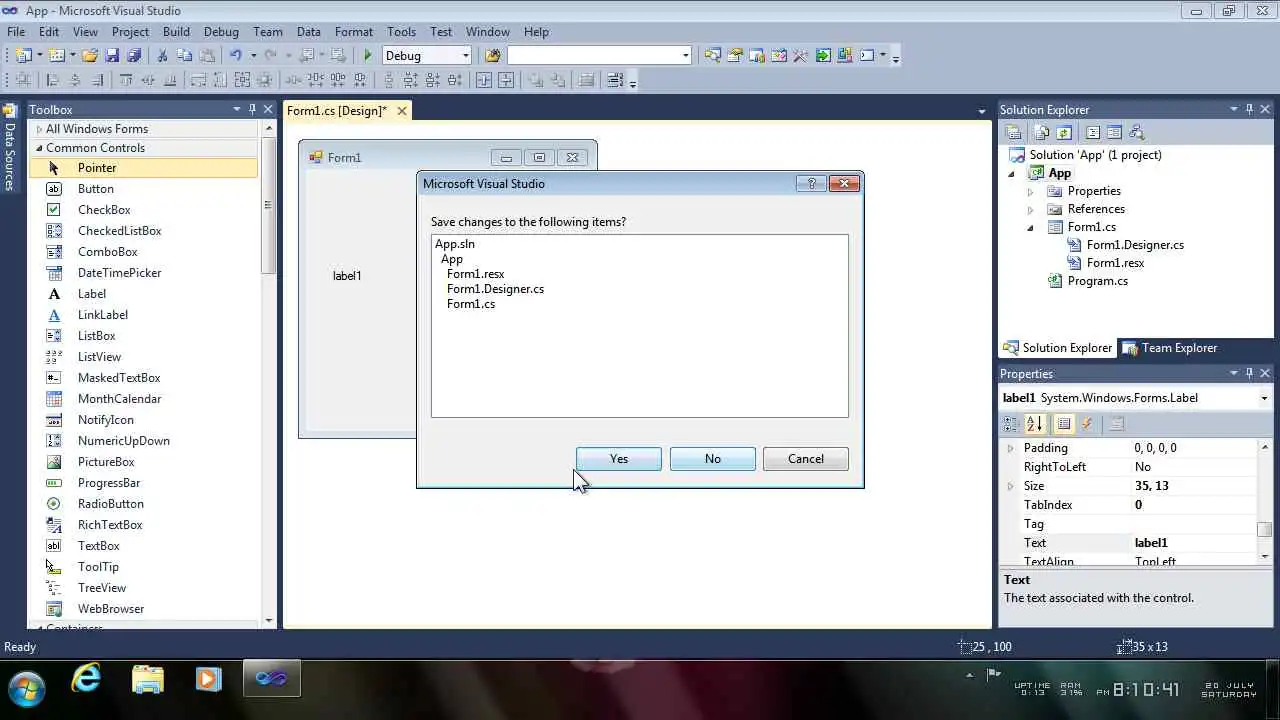1280x720 pixels.
Task: Click Solution Explorer Refresh icon
Action: click(x=1064, y=132)
